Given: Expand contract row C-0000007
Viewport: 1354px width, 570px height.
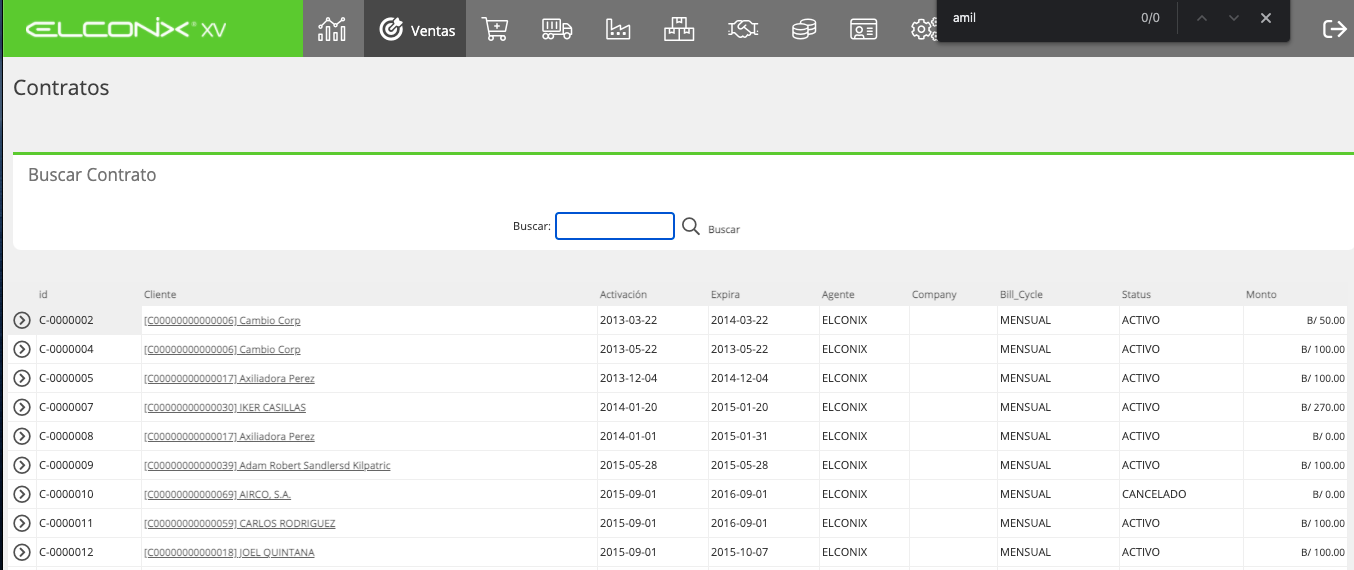Looking at the screenshot, I should point(22,407).
